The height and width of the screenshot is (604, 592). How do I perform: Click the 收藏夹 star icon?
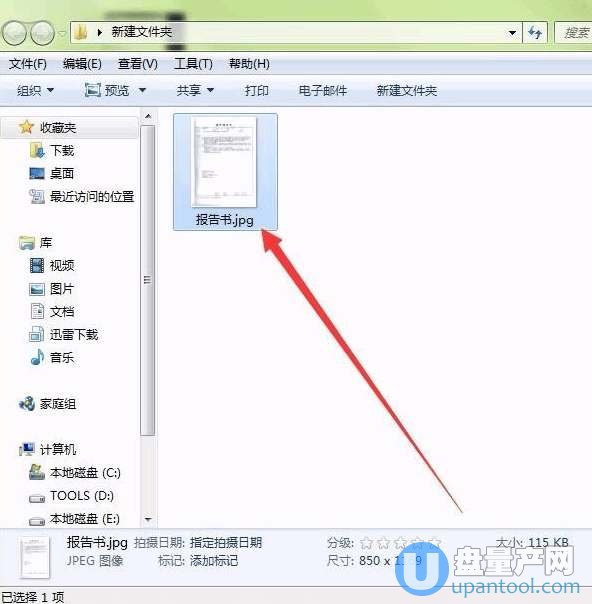coord(26,127)
